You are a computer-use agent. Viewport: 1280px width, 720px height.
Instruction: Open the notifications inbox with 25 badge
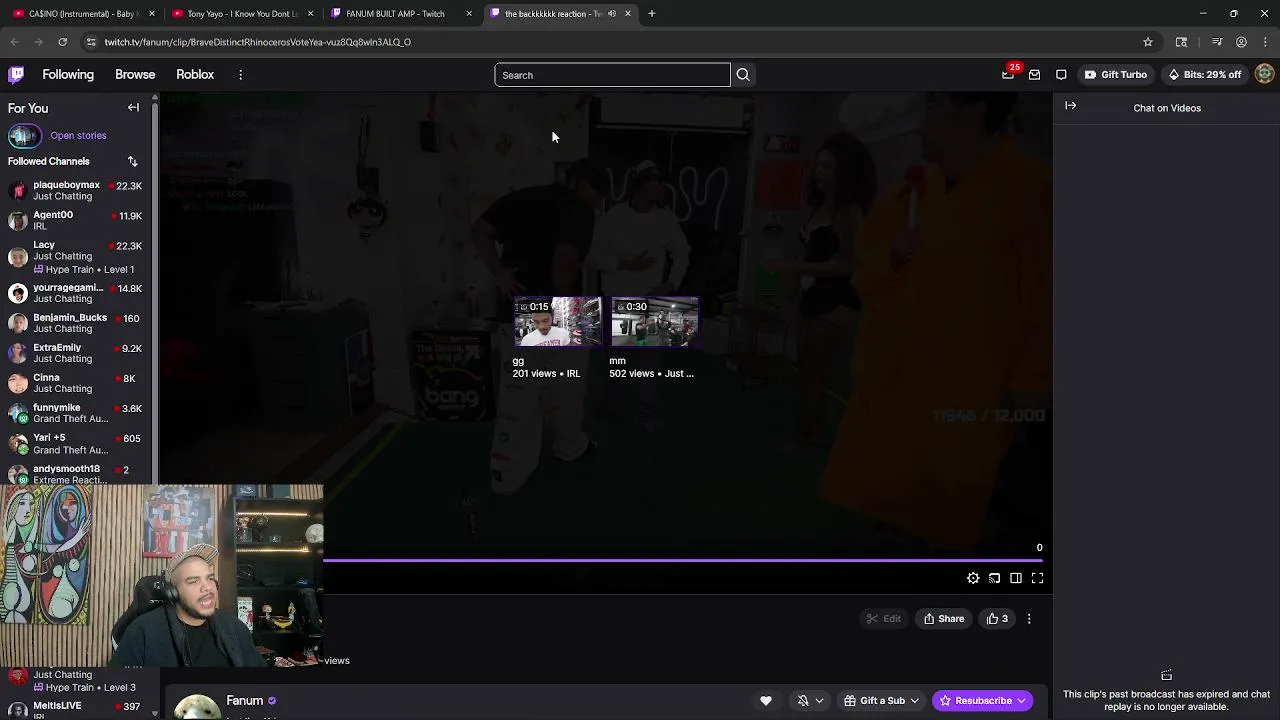1008,74
